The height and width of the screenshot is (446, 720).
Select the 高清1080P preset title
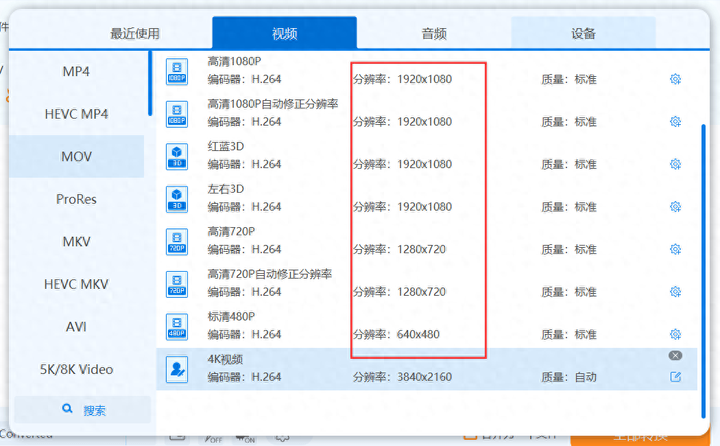click(234, 61)
